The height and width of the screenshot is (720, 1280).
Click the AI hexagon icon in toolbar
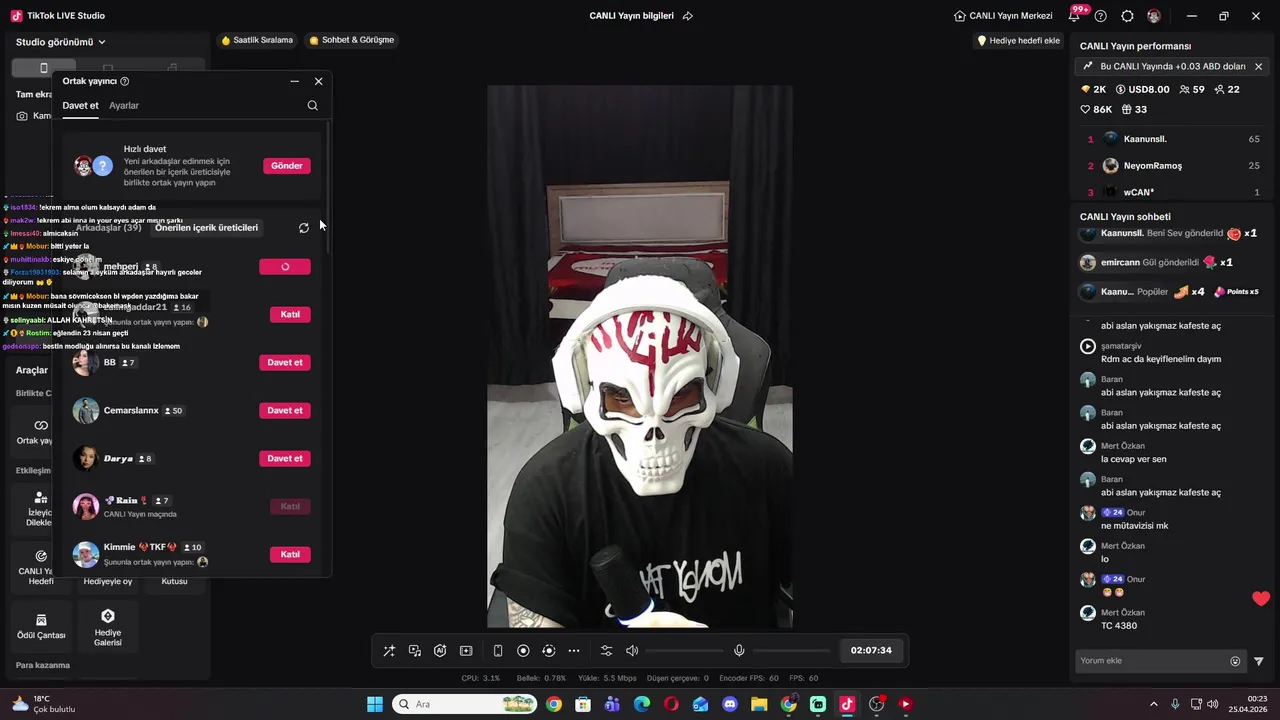(440, 651)
